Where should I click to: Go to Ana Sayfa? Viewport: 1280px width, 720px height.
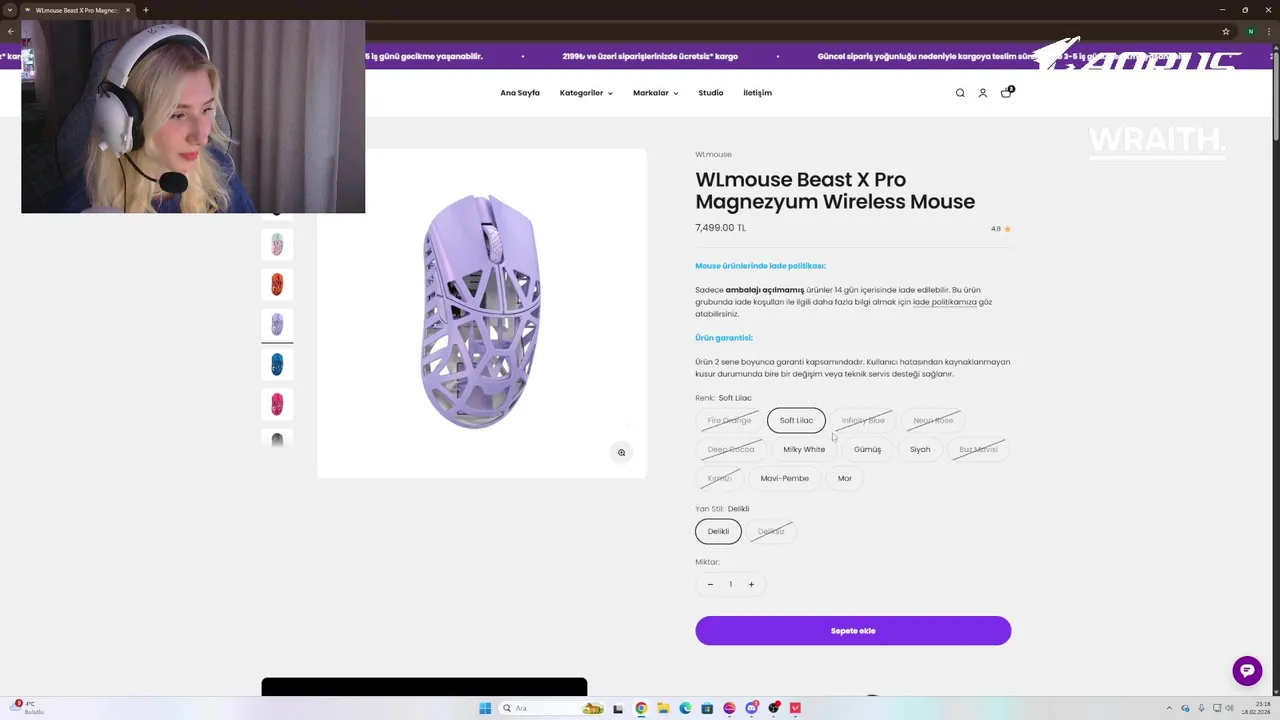click(520, 93)
